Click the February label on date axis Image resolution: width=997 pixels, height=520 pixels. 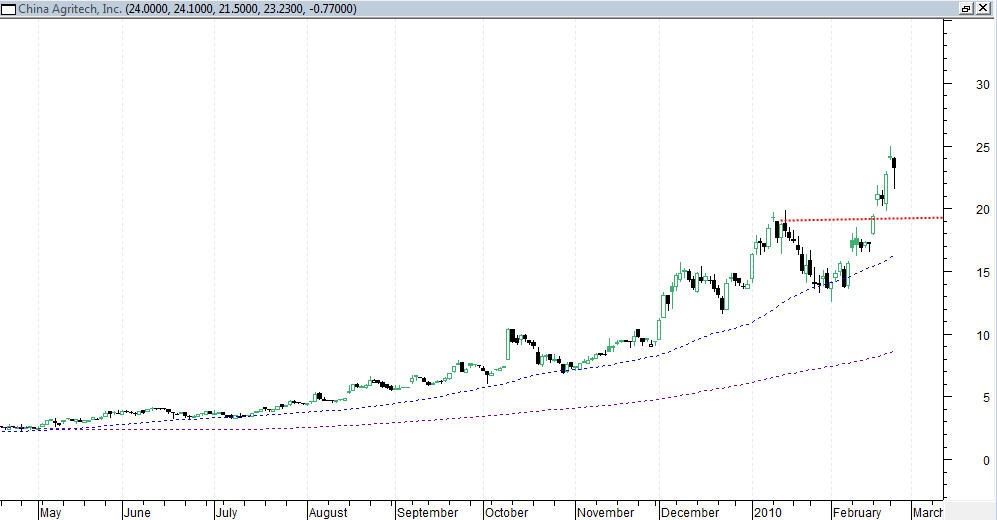(x=858, y=512)
